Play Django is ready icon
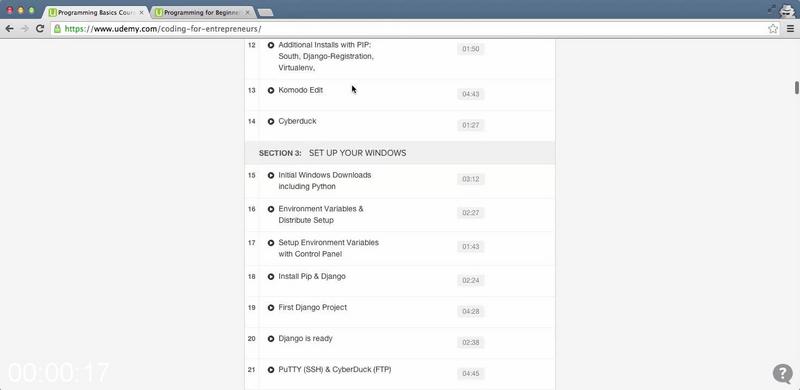The height and width of the screenshot is (390, 800). coord(271,339)
